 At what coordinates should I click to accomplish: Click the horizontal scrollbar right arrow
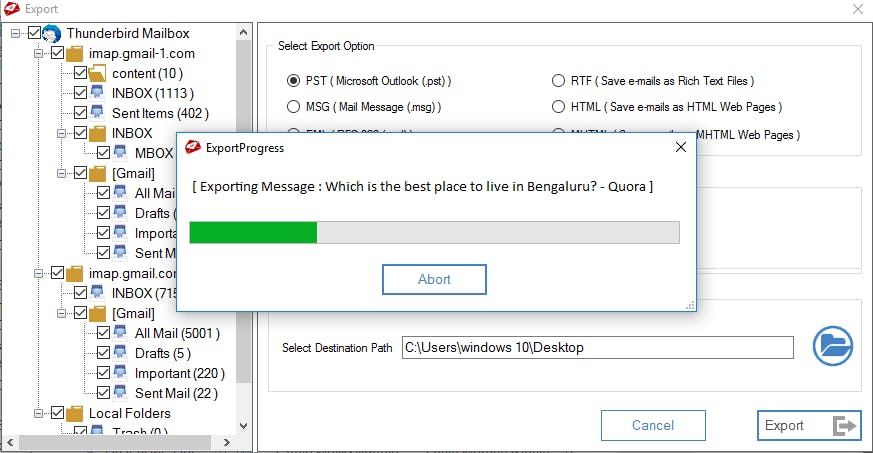(227, 442)
